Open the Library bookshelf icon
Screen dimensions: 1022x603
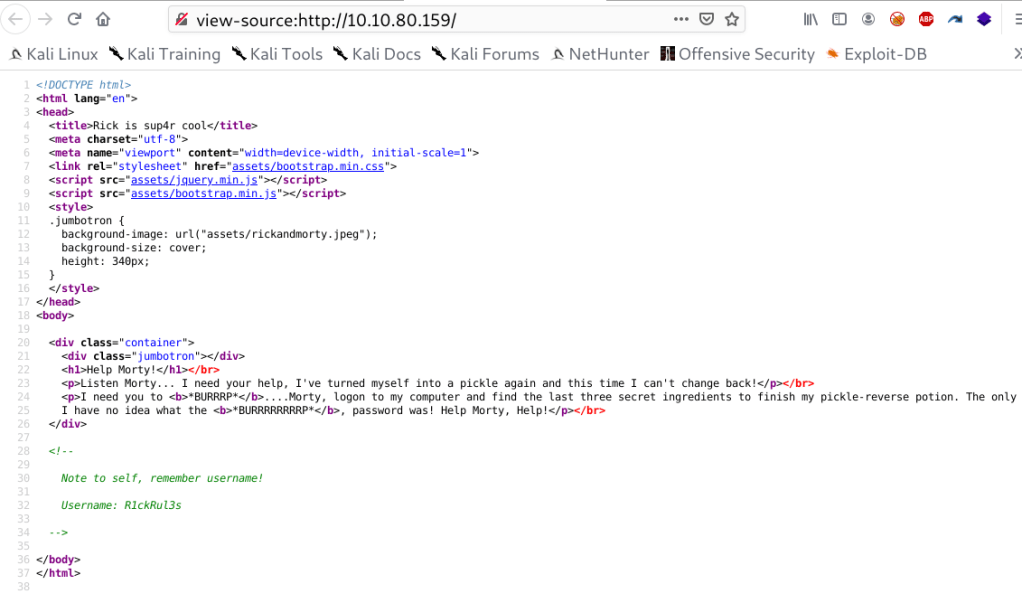coord(811,19)
